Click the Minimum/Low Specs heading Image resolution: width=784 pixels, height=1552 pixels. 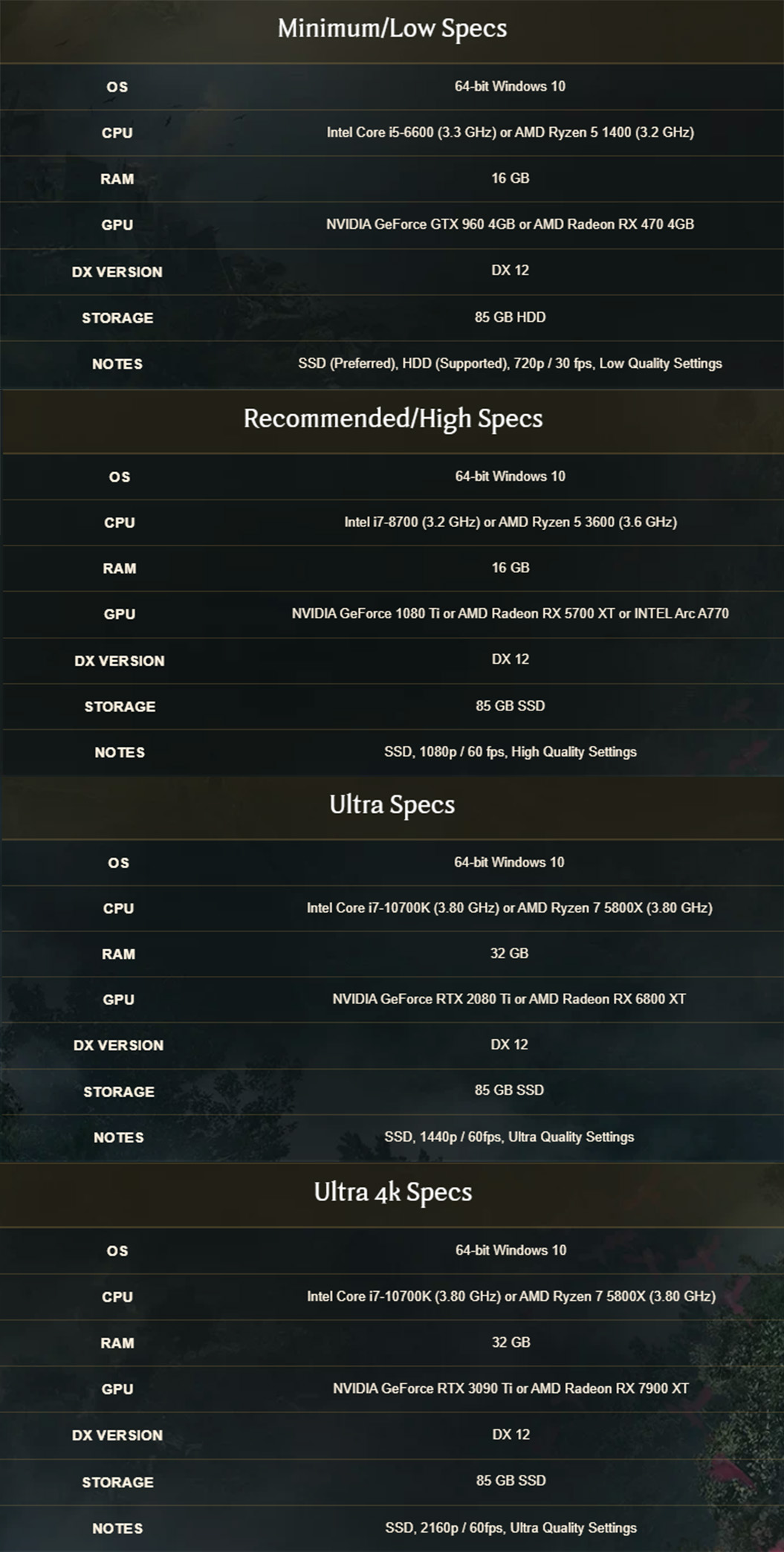point(392,29)
